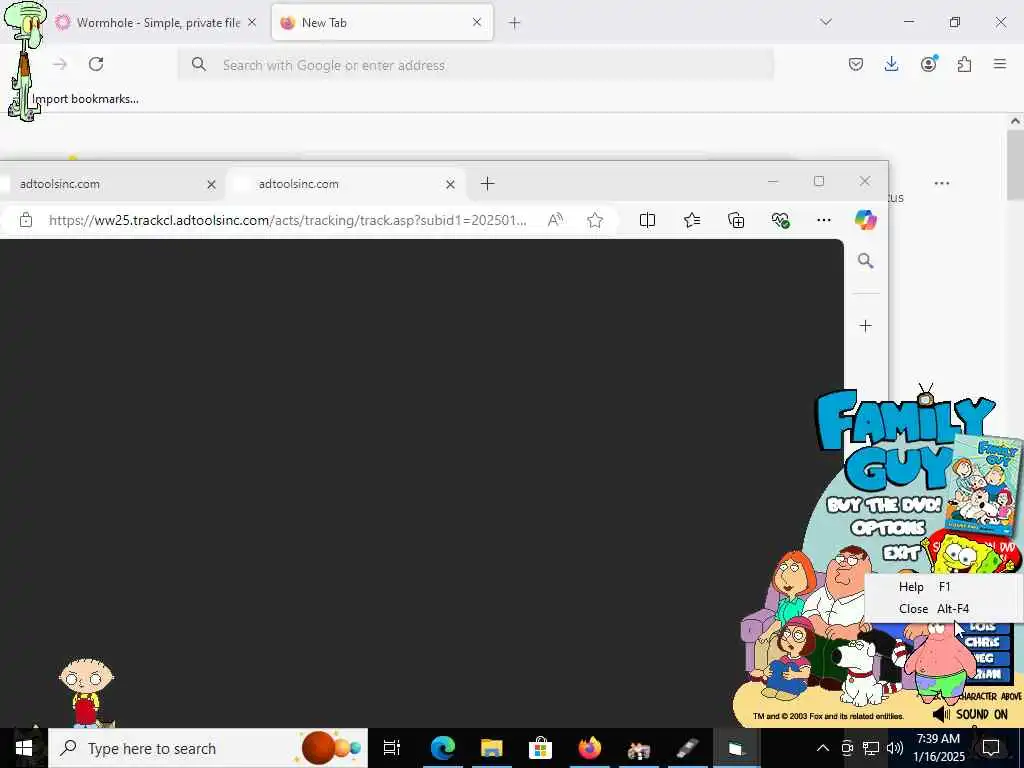Close the first adtoolsinc.com Edge tab
Viewport: 1024px width, 768px height.
(211, 185)
